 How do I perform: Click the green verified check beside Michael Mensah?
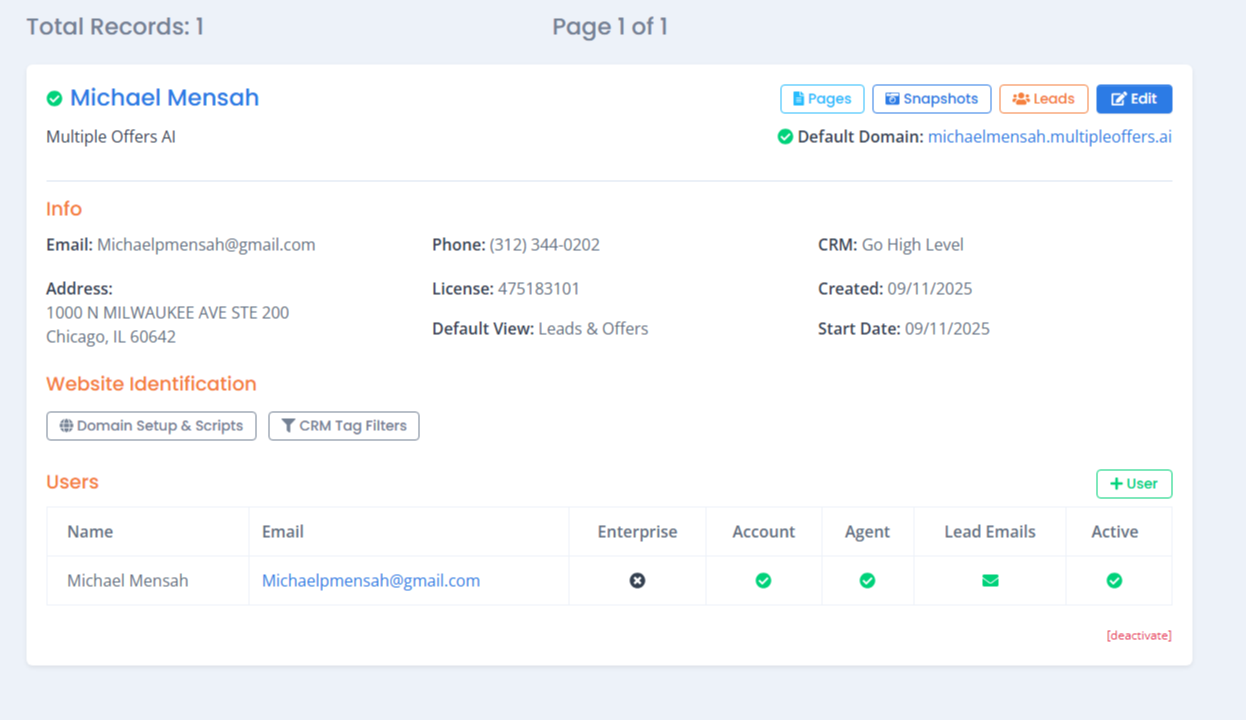click(x=55, y=98)
